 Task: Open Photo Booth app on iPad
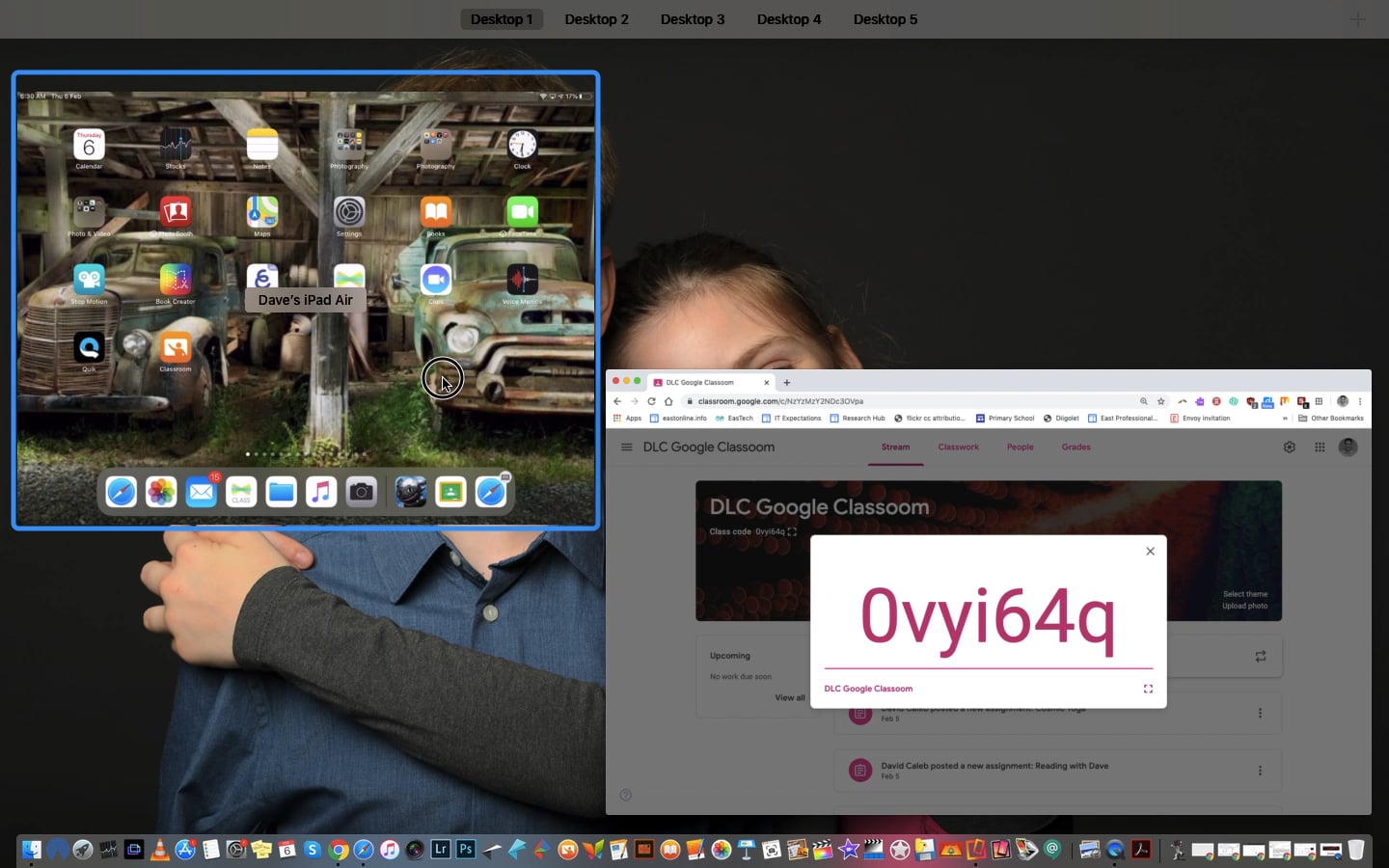176,212
